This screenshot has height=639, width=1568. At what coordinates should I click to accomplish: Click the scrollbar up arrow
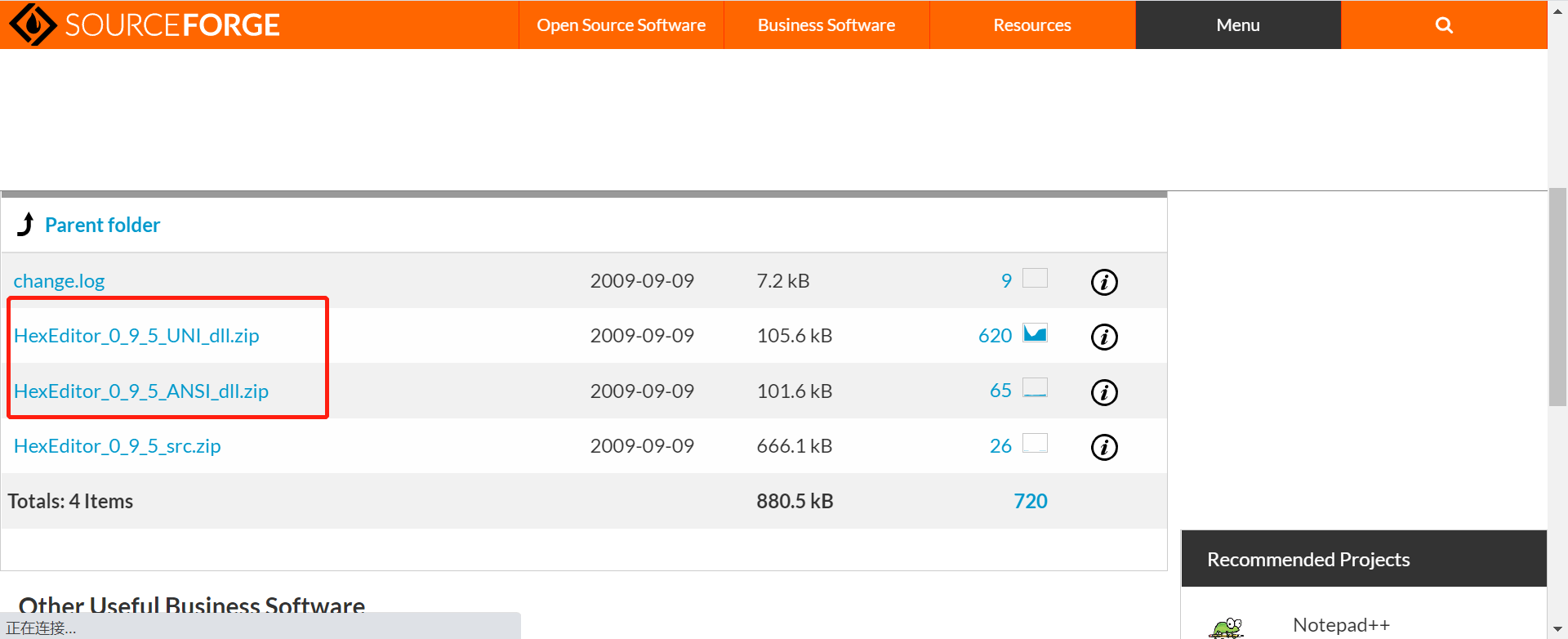point(1557,10)
